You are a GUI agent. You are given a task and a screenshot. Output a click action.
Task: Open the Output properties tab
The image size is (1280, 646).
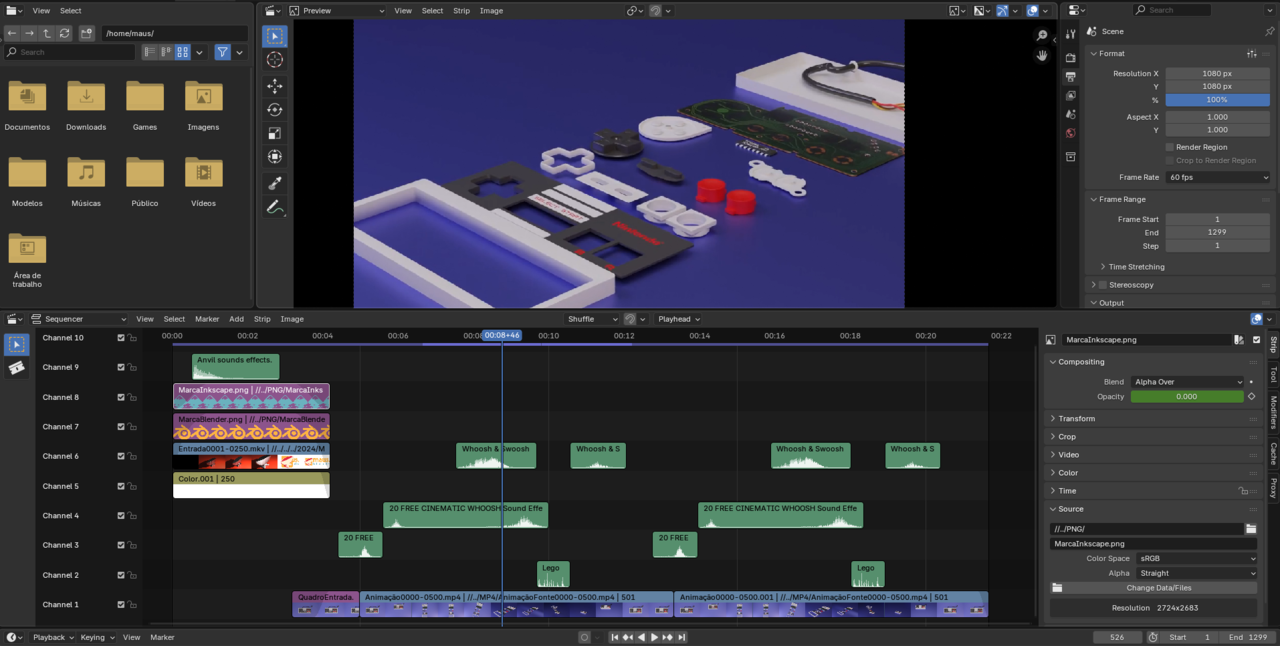coord(1071,77)
